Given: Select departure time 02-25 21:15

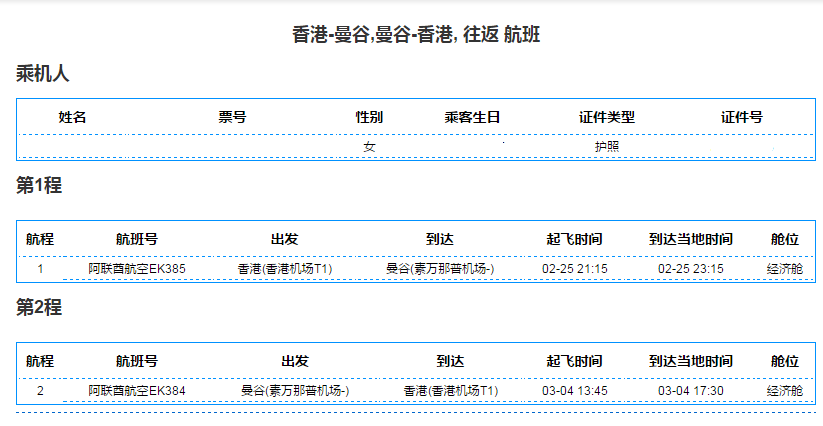Looking at the screenshot, I should pyautogui.click(x=575, y=269).
